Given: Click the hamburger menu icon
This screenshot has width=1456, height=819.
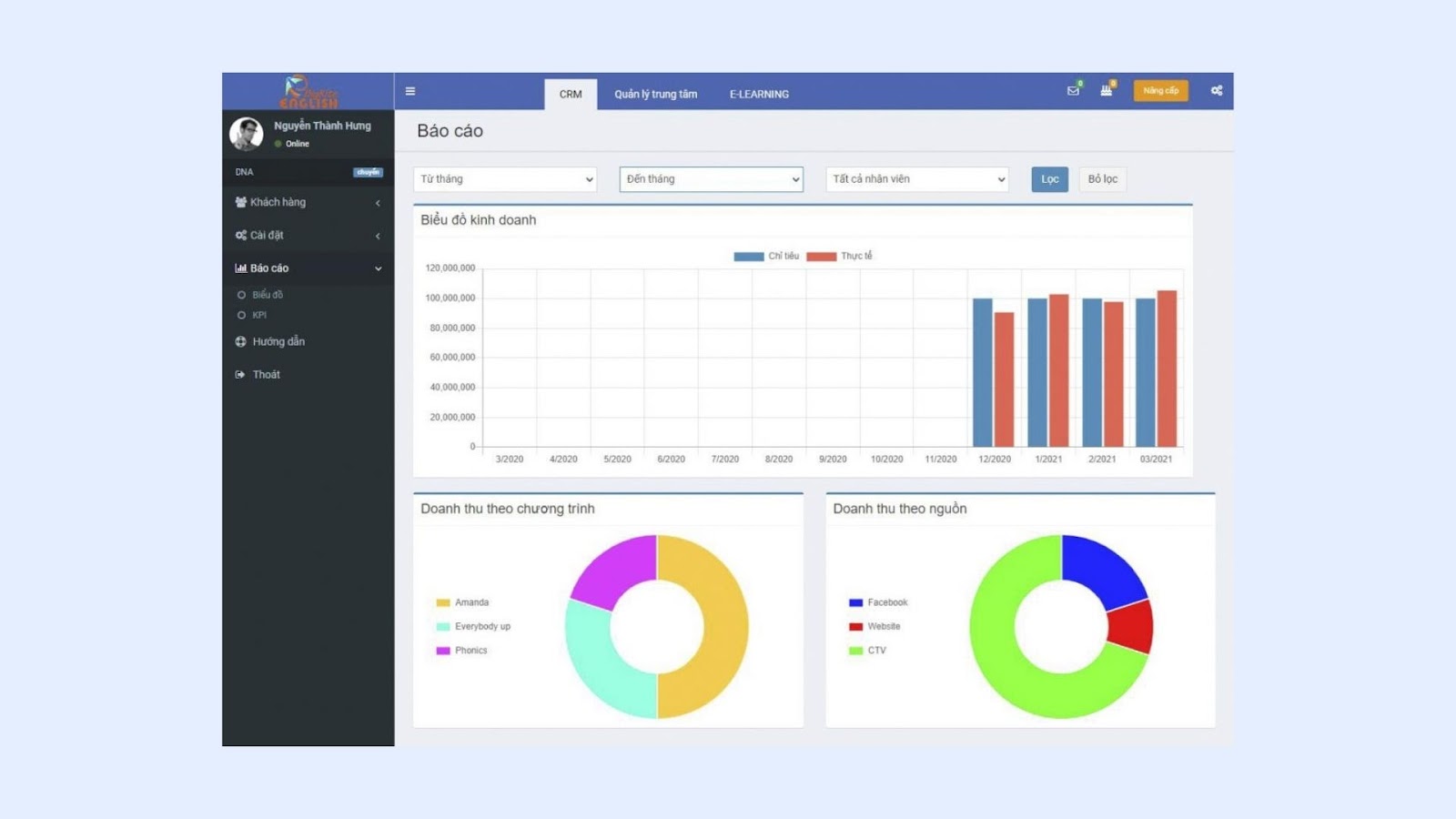Looking at the screenshot, I should [410, 91].
